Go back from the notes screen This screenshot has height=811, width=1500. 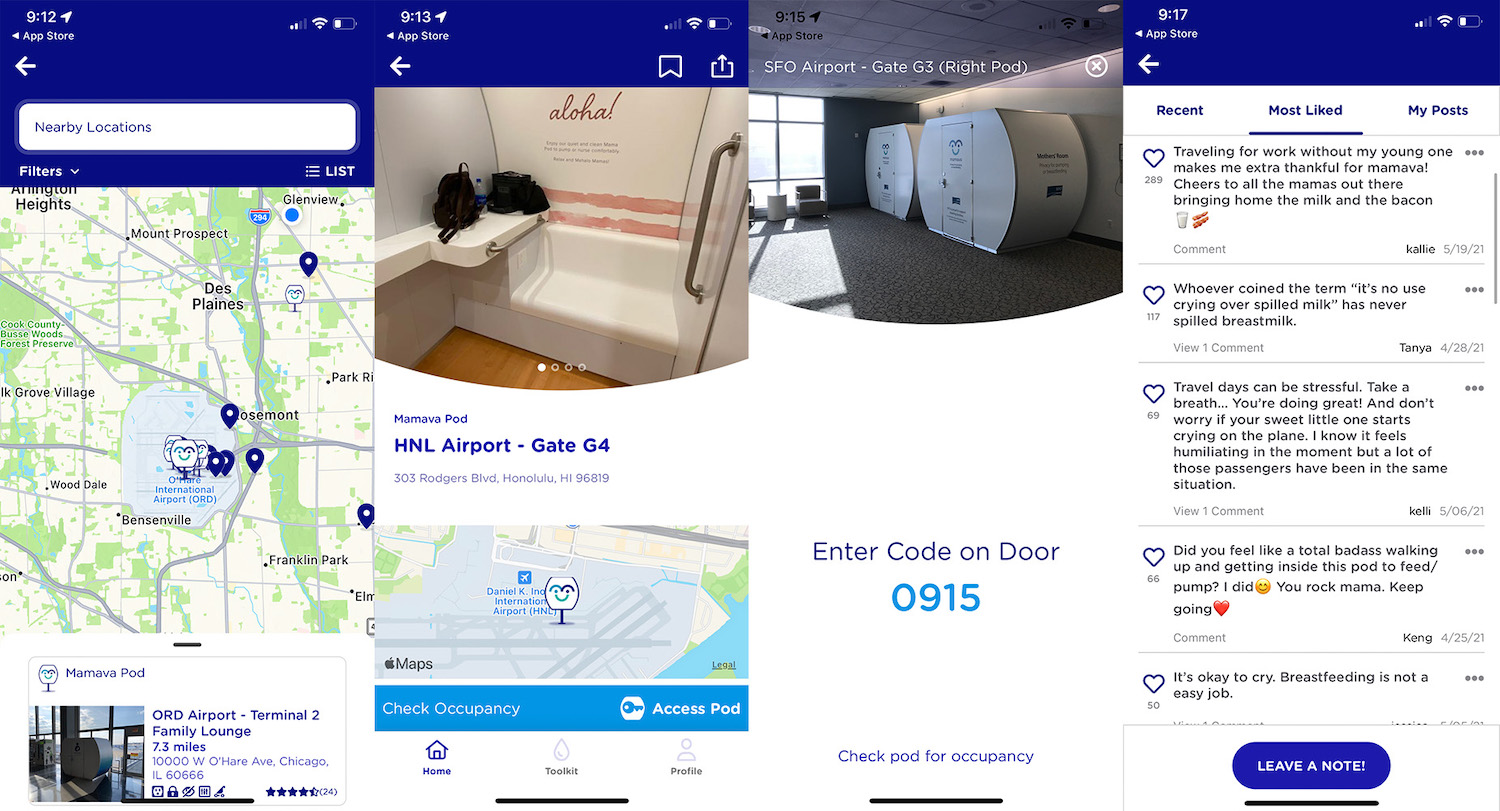point(1149,64)
